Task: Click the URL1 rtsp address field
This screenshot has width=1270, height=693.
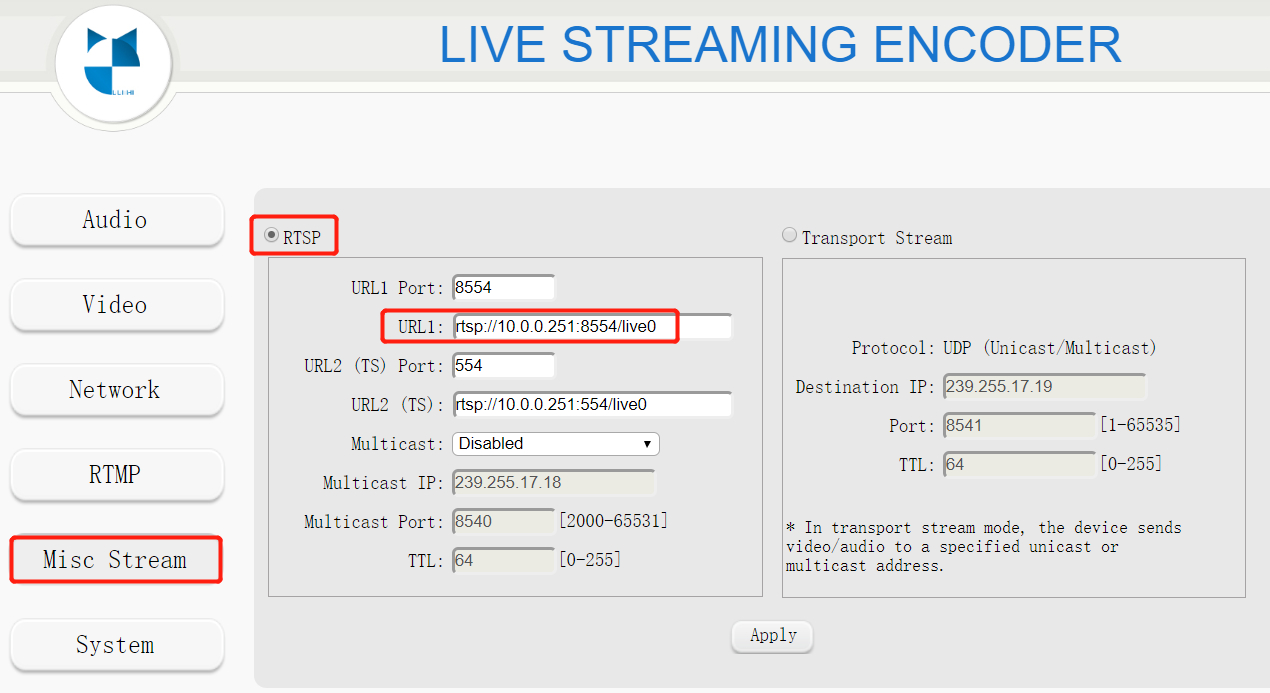Action: (592, 326)
